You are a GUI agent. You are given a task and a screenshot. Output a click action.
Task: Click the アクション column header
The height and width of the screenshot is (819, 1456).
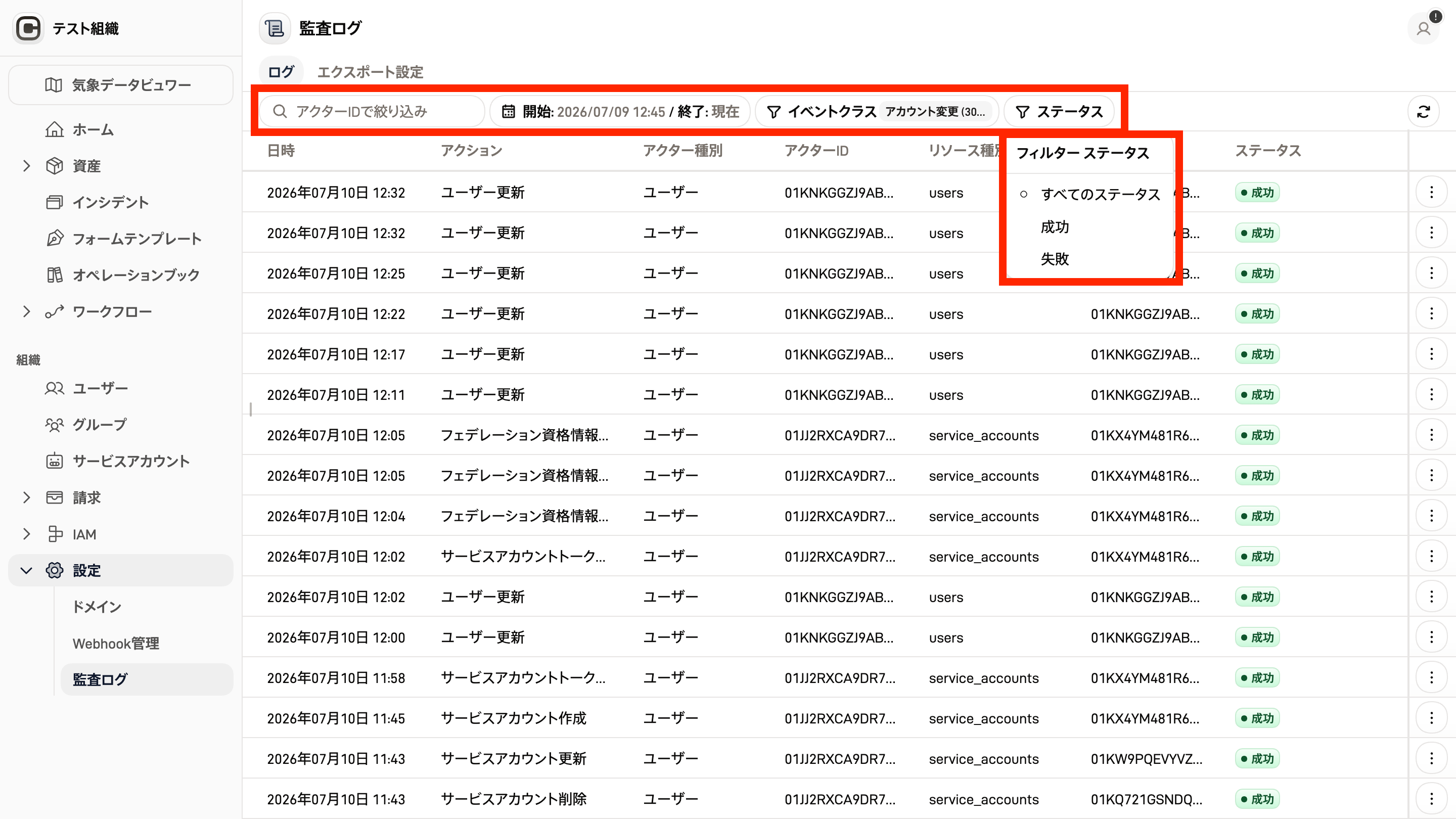(x=471, y=150)
